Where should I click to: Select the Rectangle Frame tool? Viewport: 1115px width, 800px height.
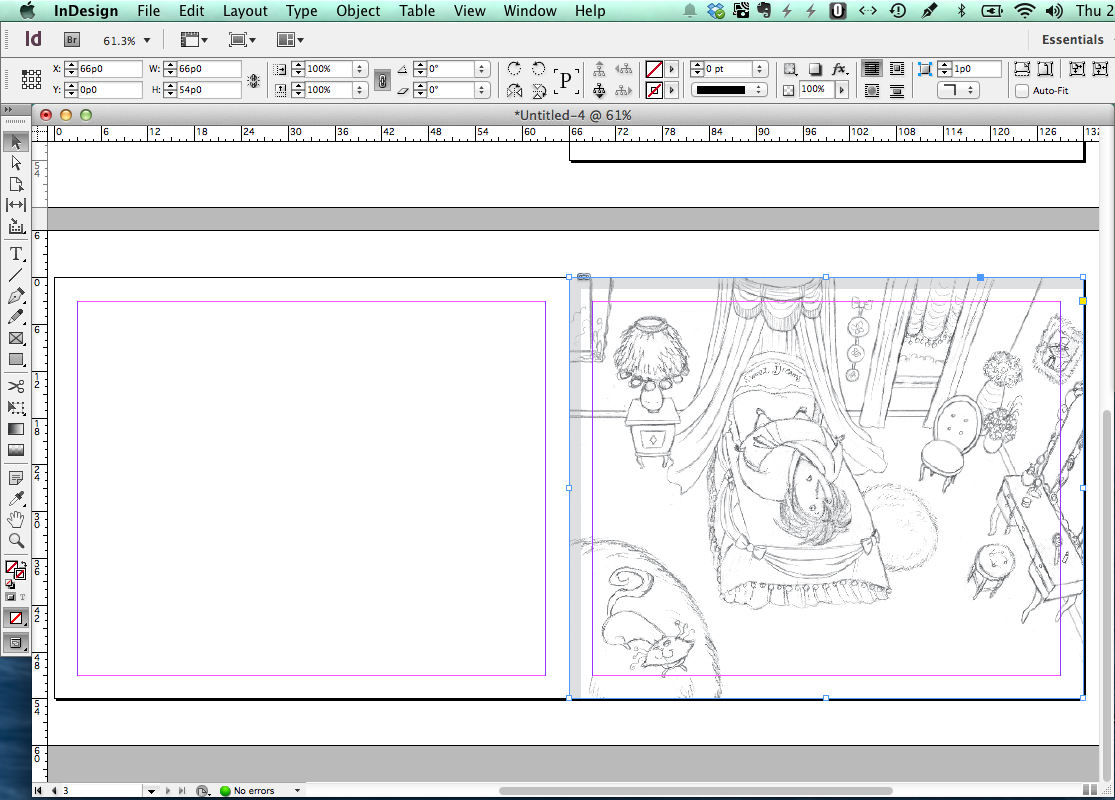point(16,338)
